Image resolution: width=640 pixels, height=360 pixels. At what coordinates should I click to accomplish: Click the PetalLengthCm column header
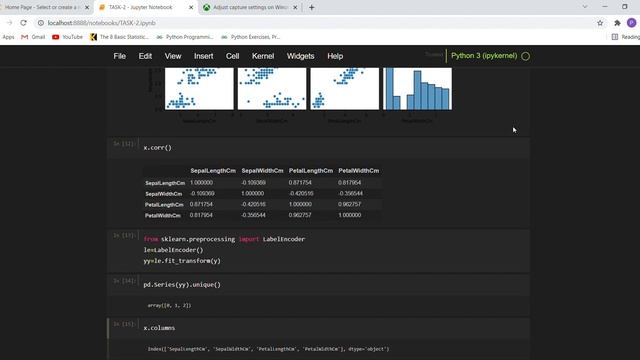click(x=311, y=171)
